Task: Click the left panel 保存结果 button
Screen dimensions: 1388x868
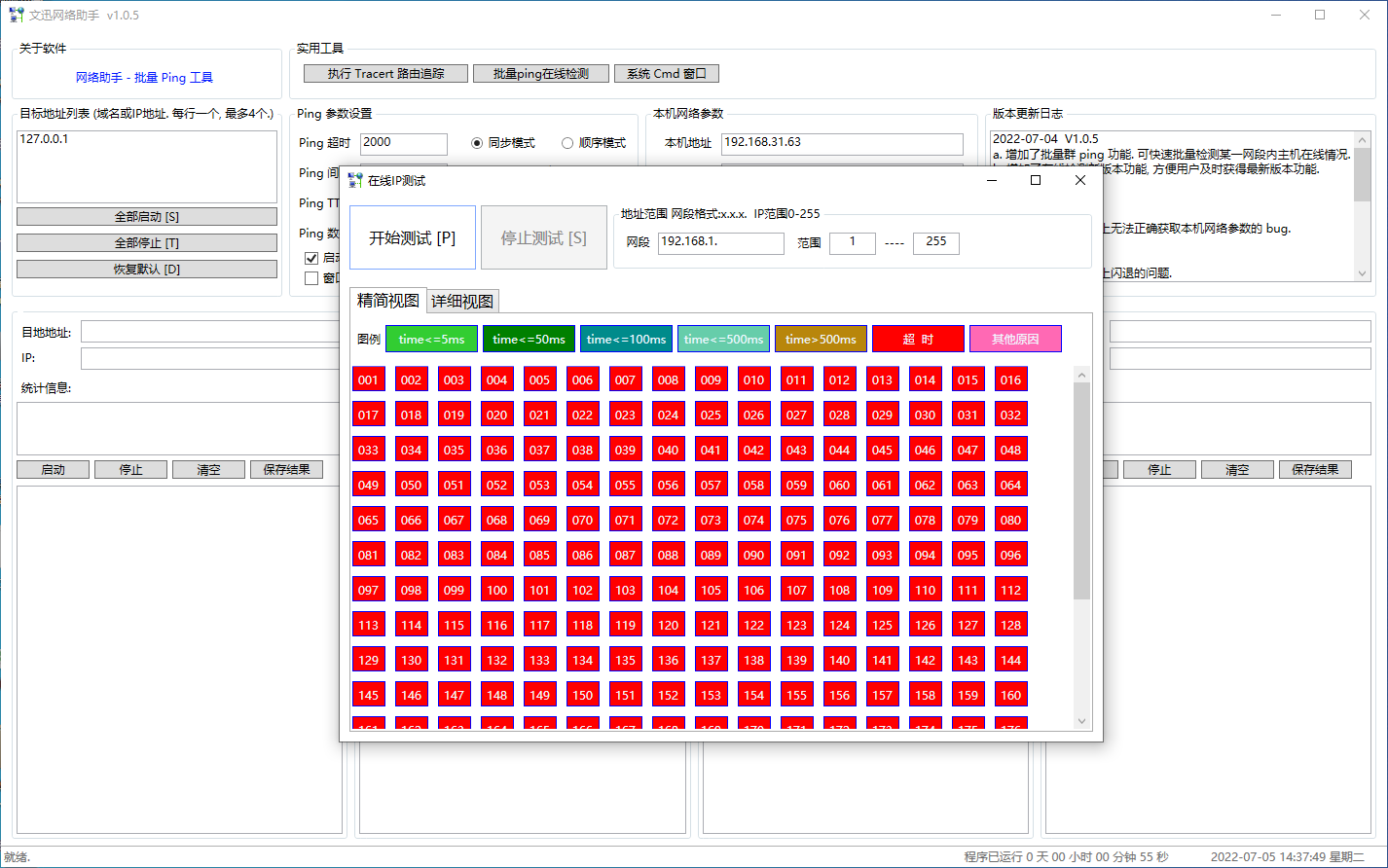Action: click(286, 470)
